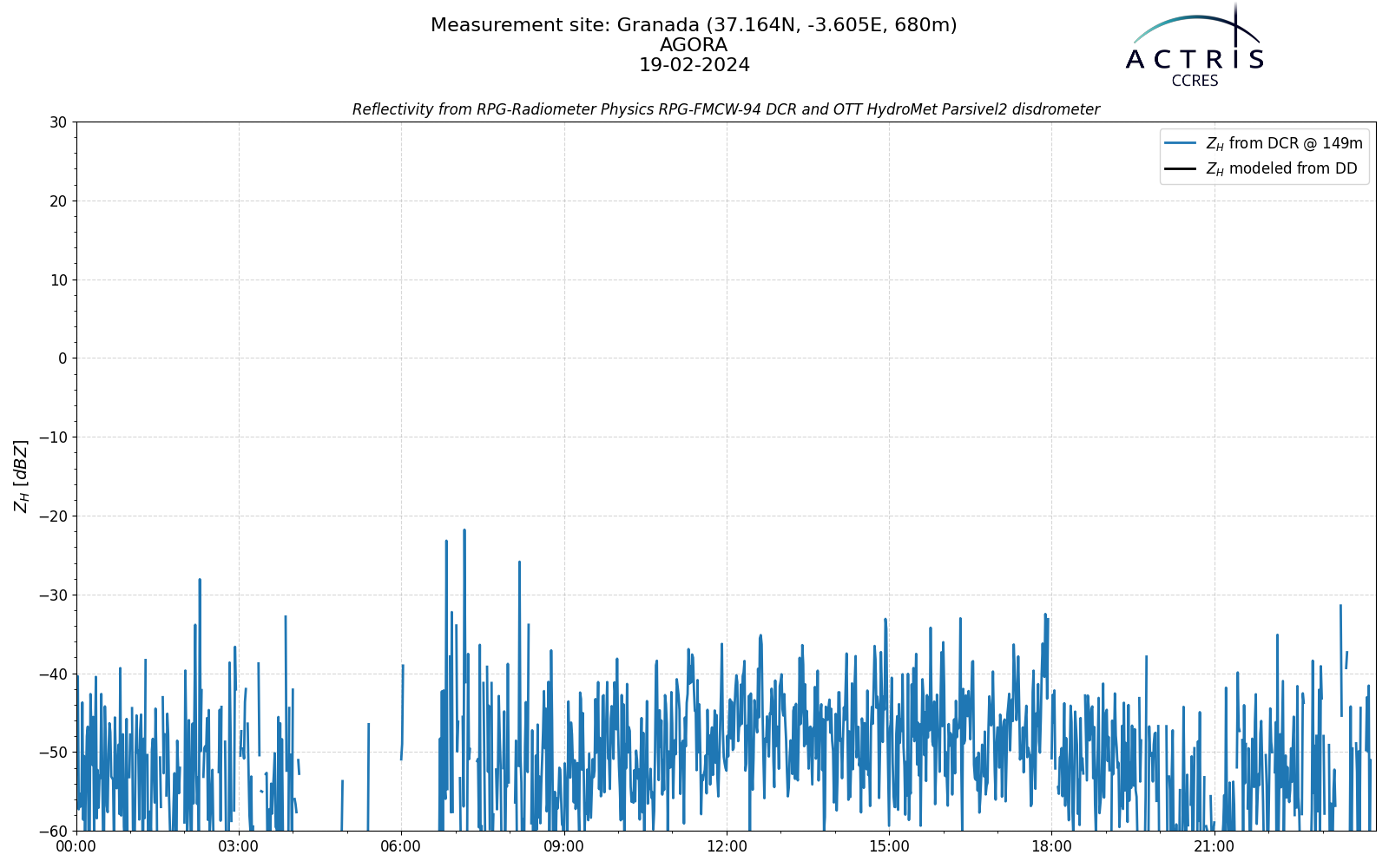This screenshot has height=868, width=1389.
Task: Click the blue DCR legend line swatch
Action: pyautogui.click(x=1181, y=143)
